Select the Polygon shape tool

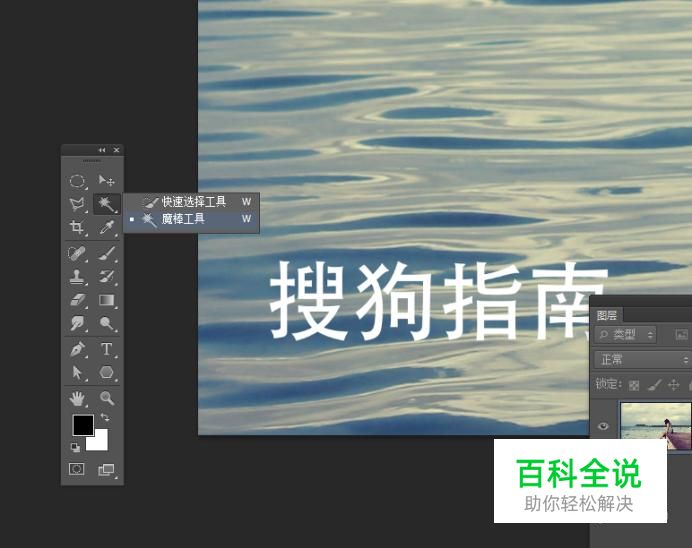106,373
